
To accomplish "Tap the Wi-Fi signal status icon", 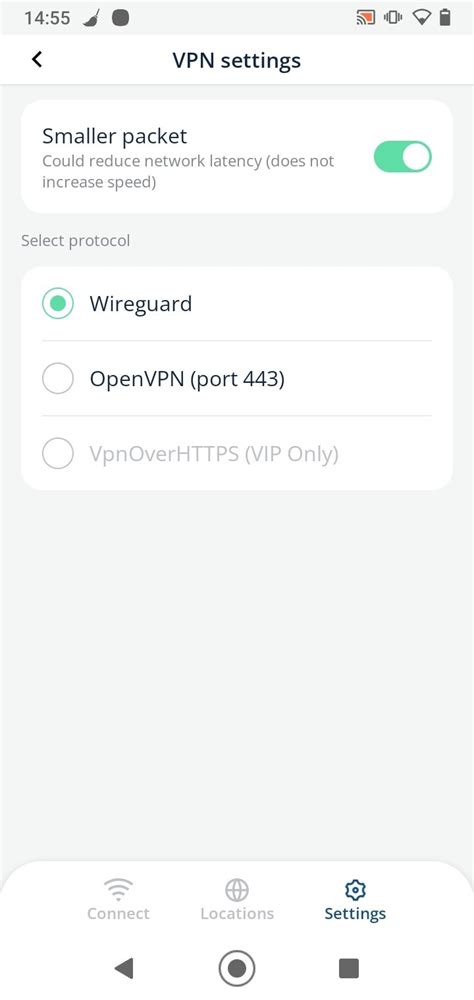I will (422, 18).
